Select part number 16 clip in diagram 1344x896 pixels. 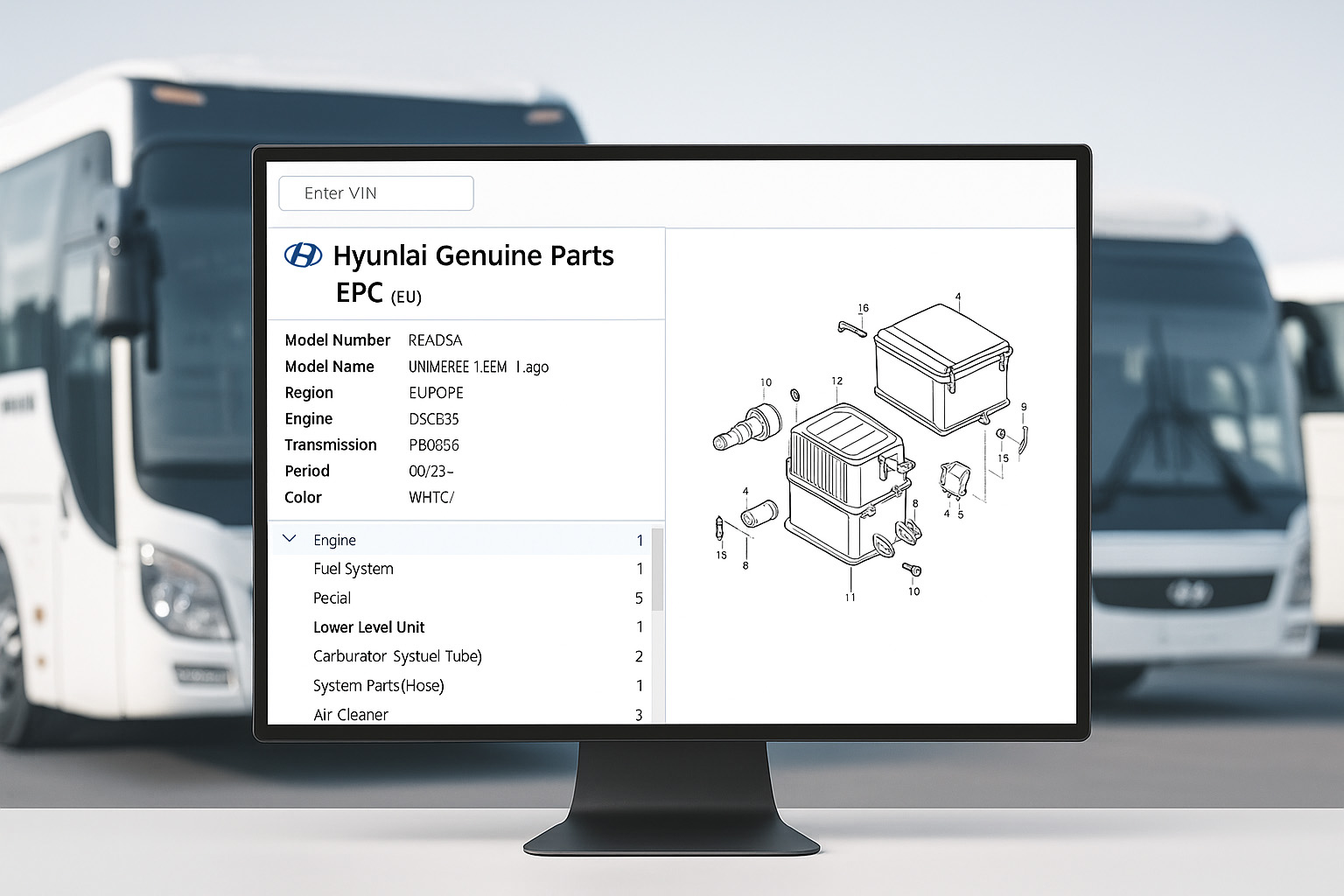(x=852, y=329)
